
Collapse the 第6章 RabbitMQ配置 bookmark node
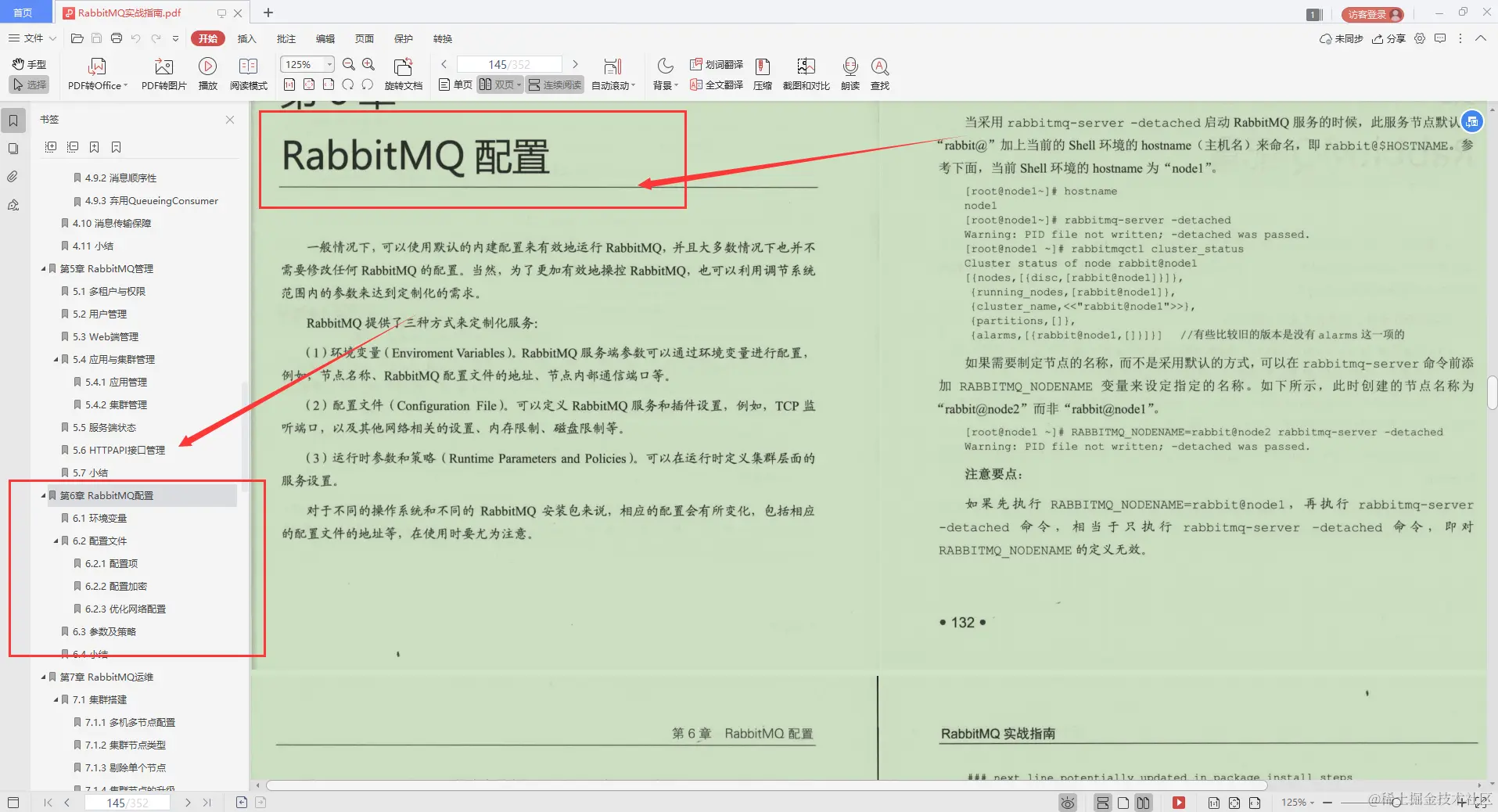pos(44,494)
